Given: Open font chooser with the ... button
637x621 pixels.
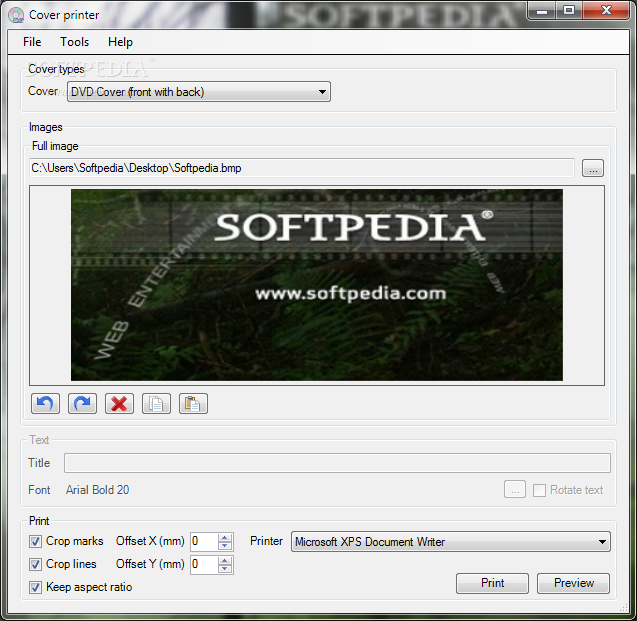Looking at the screenshot, I should [x=515, y=489].
